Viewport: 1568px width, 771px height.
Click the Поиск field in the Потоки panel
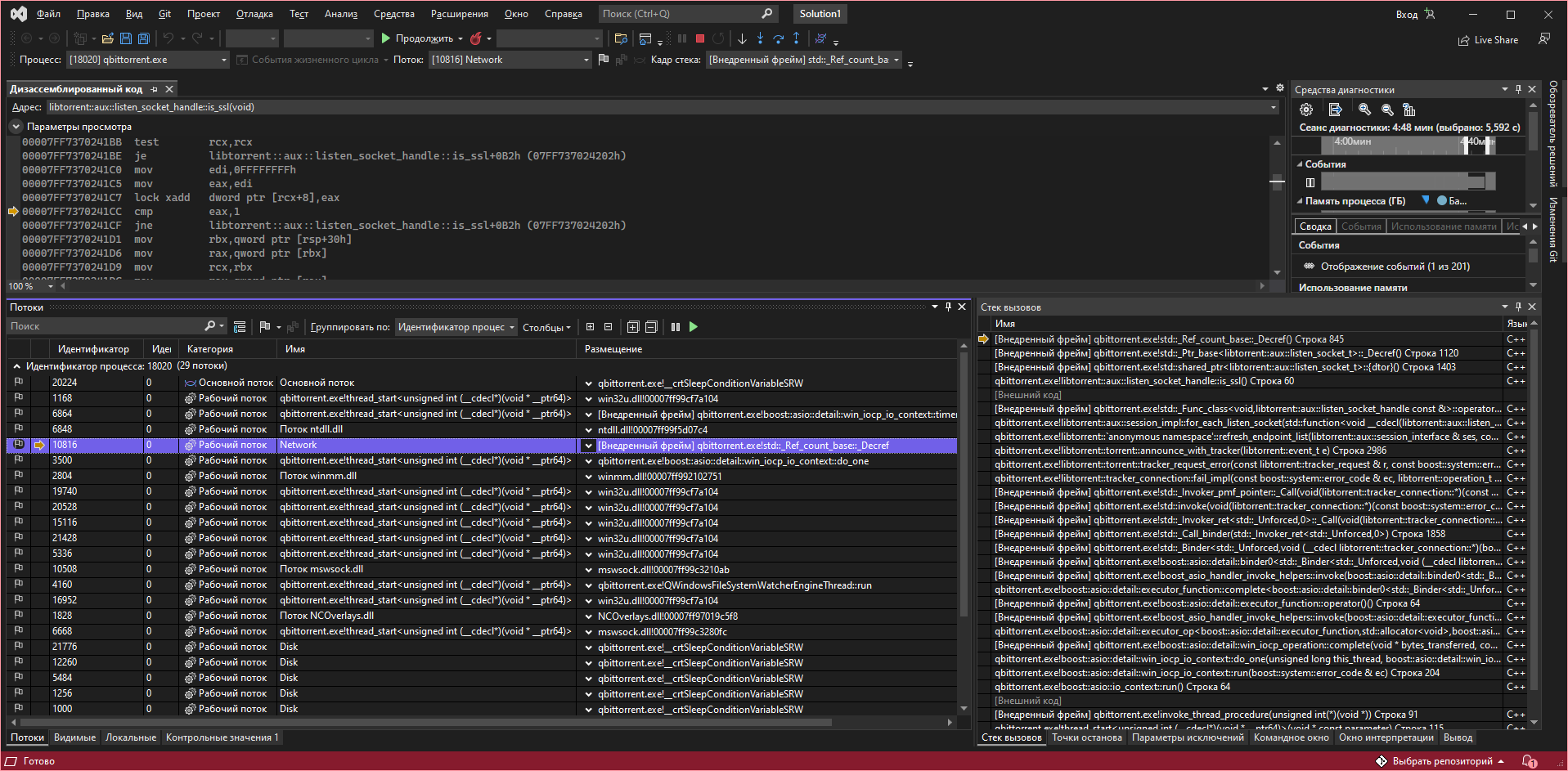pos(105,326)
